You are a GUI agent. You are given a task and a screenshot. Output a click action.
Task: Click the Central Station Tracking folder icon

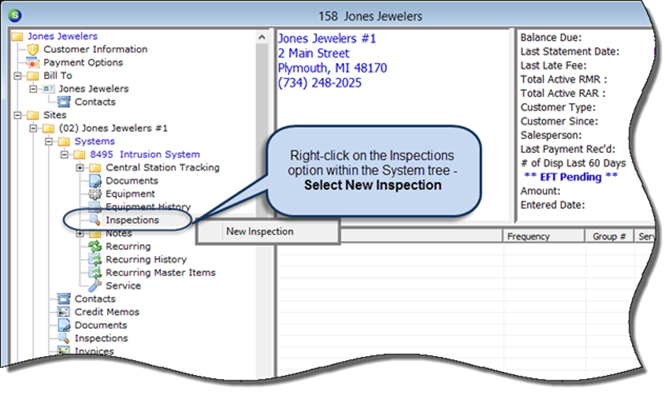point(95,168)
